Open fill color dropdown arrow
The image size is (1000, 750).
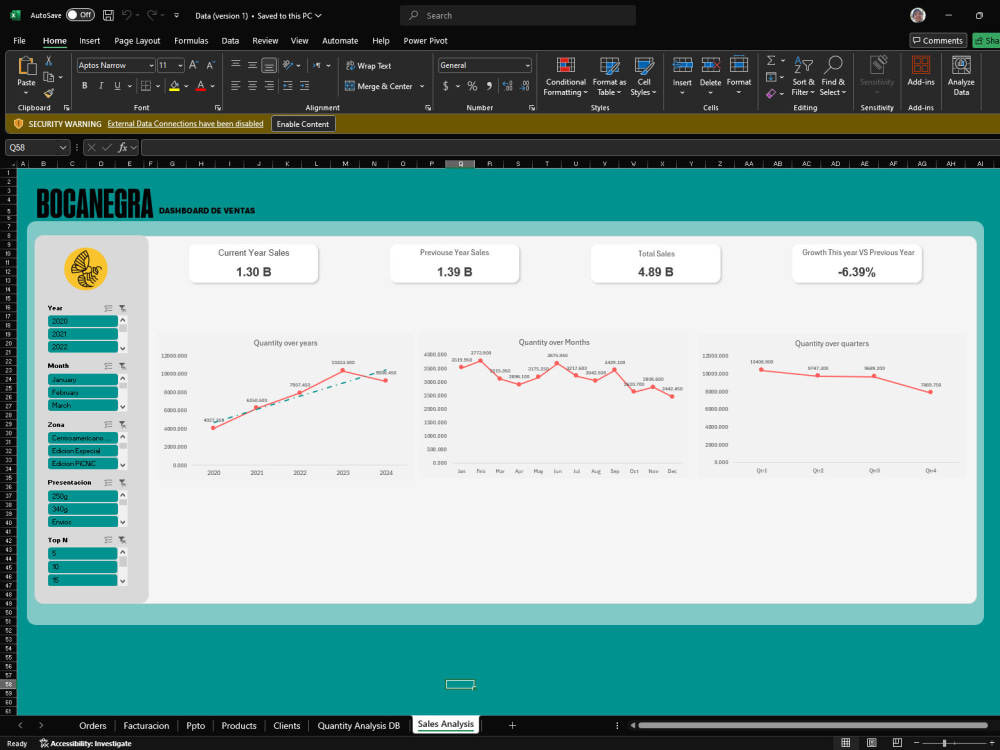tap(186, 87)
